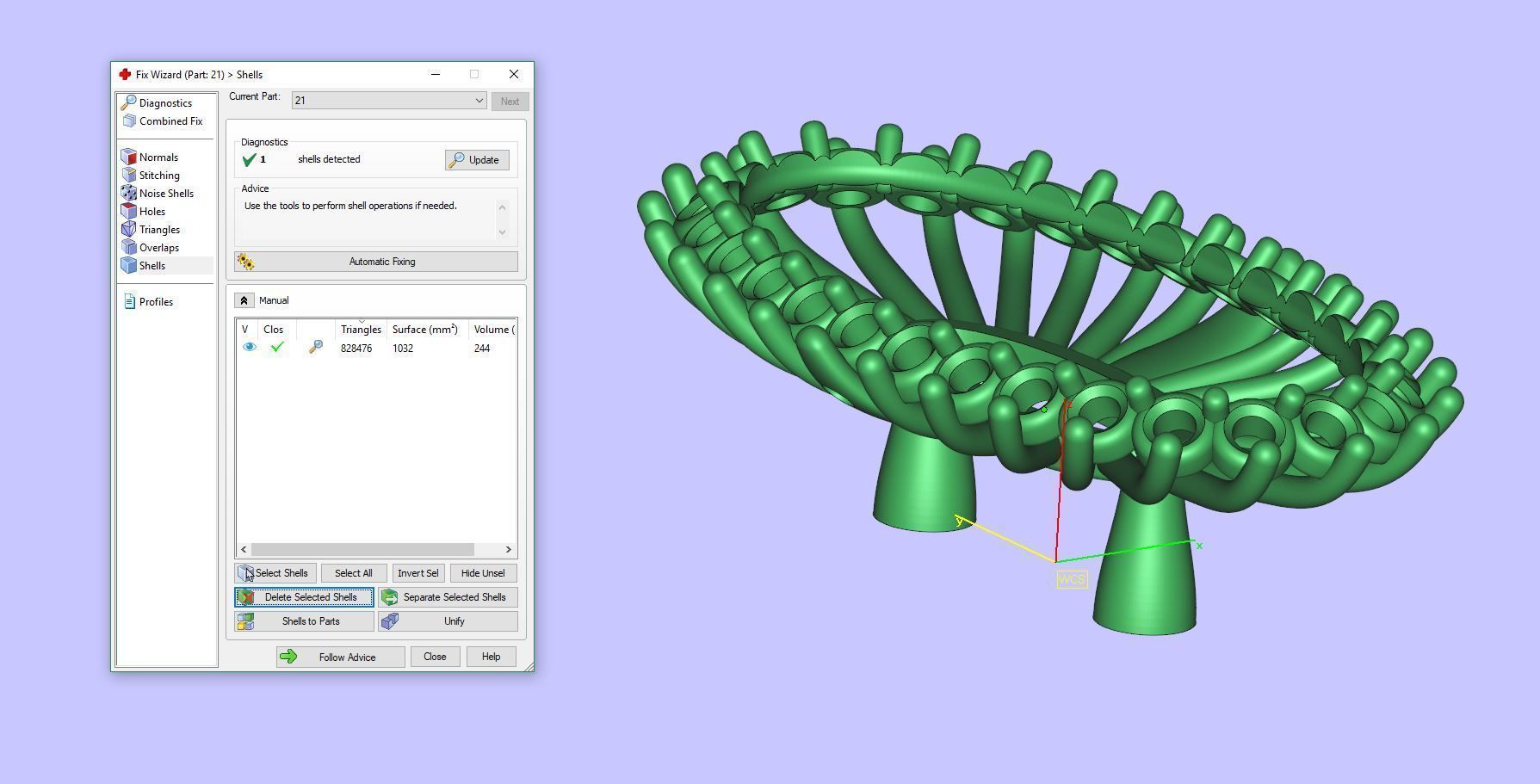Toggle shell visibility eye icon
Image resolution: width=1540 pixels, height=784 pixels.
point(249,348)
